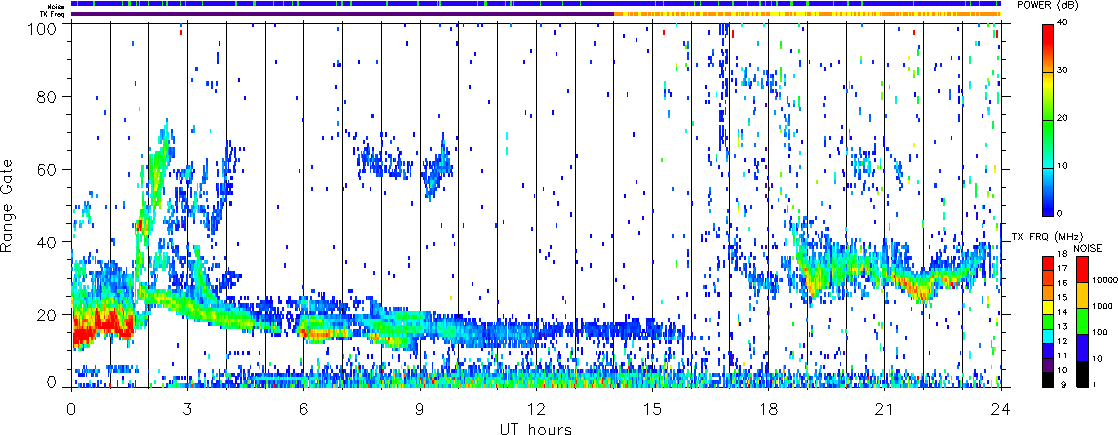Viewport: 1118px width, 435px height.
Task: Click the 17 label on TX FRQ legend
Action: pos(1062,268)
